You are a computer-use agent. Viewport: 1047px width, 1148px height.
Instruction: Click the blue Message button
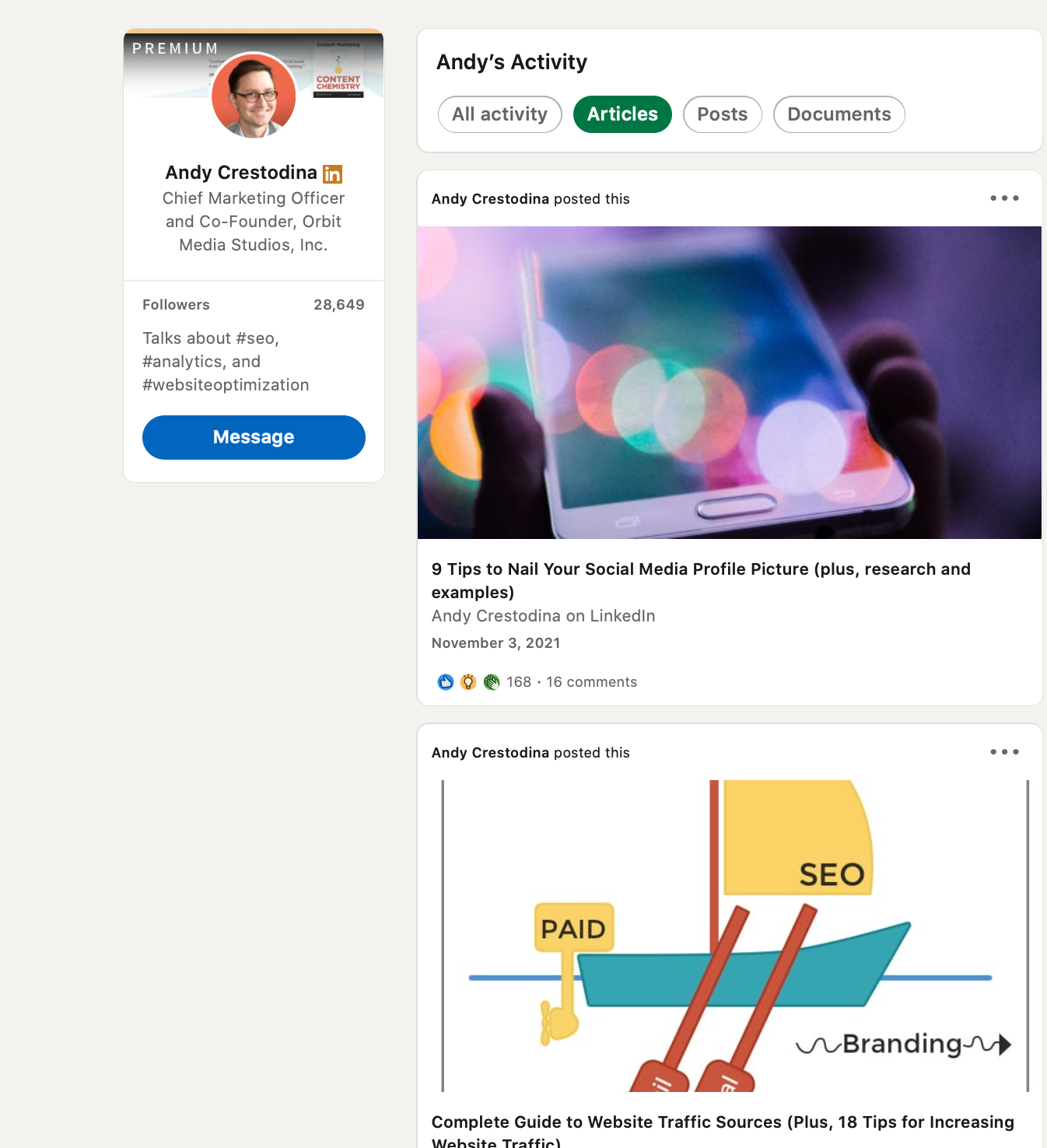[x=254, y=437]
